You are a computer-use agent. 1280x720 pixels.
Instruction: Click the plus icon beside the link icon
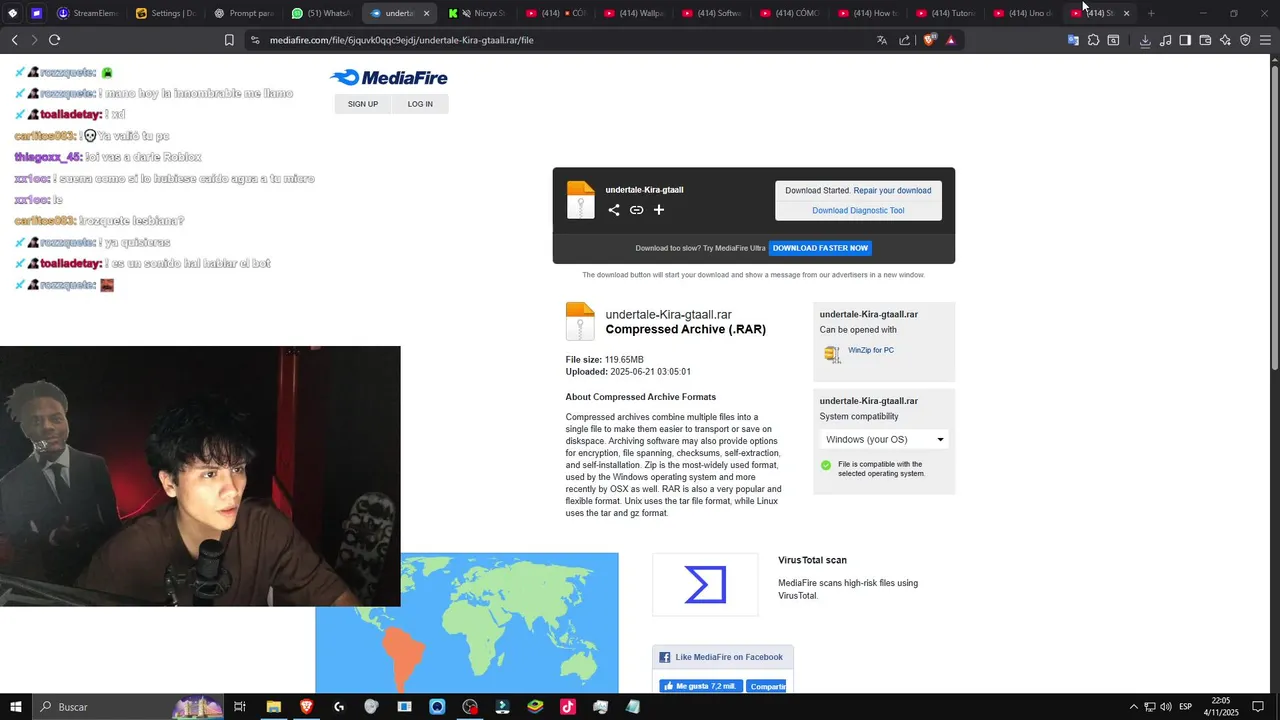[659, 210]
